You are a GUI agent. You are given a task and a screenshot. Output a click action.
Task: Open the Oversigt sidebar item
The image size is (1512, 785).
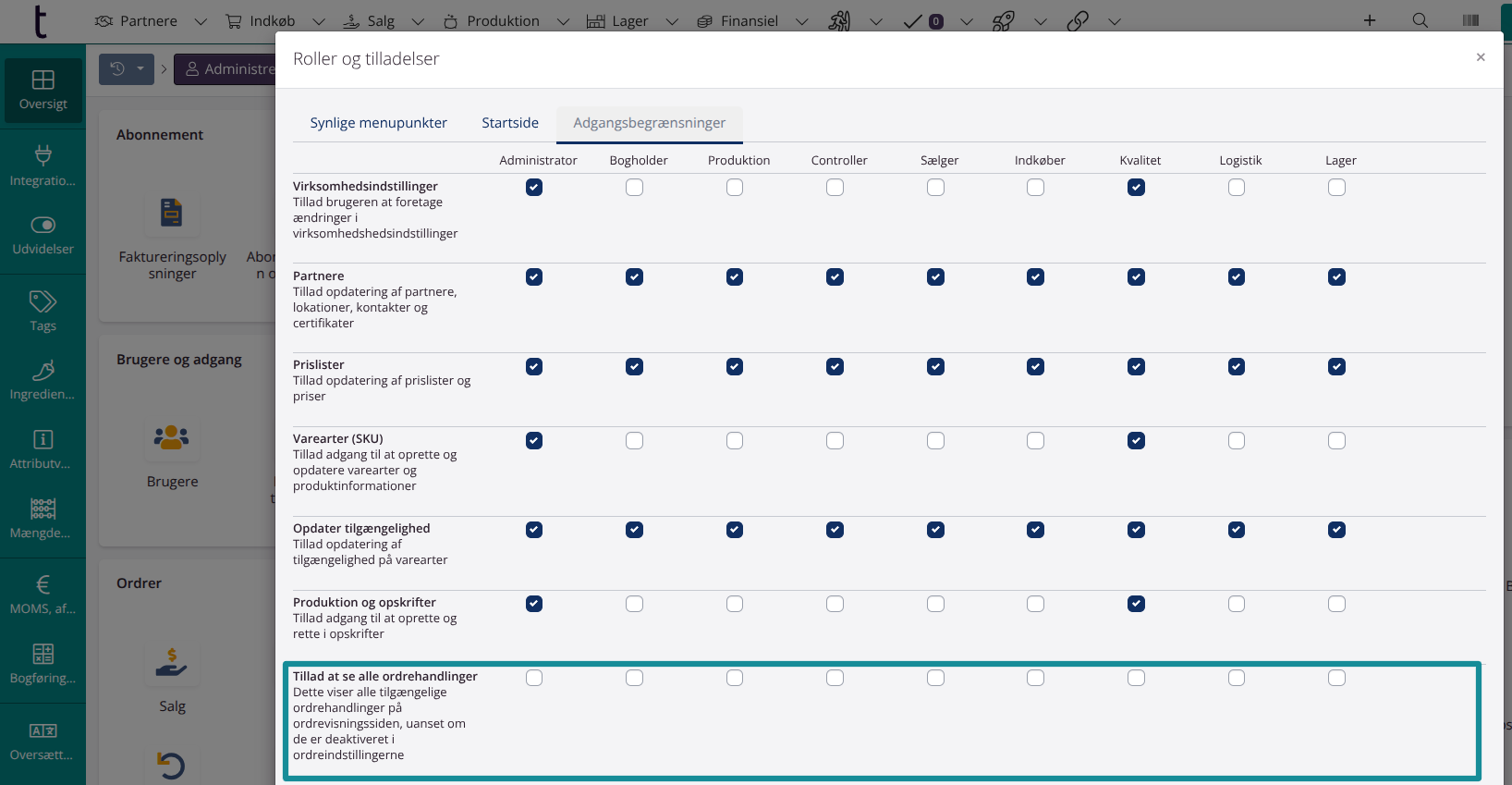click(43, 91)
